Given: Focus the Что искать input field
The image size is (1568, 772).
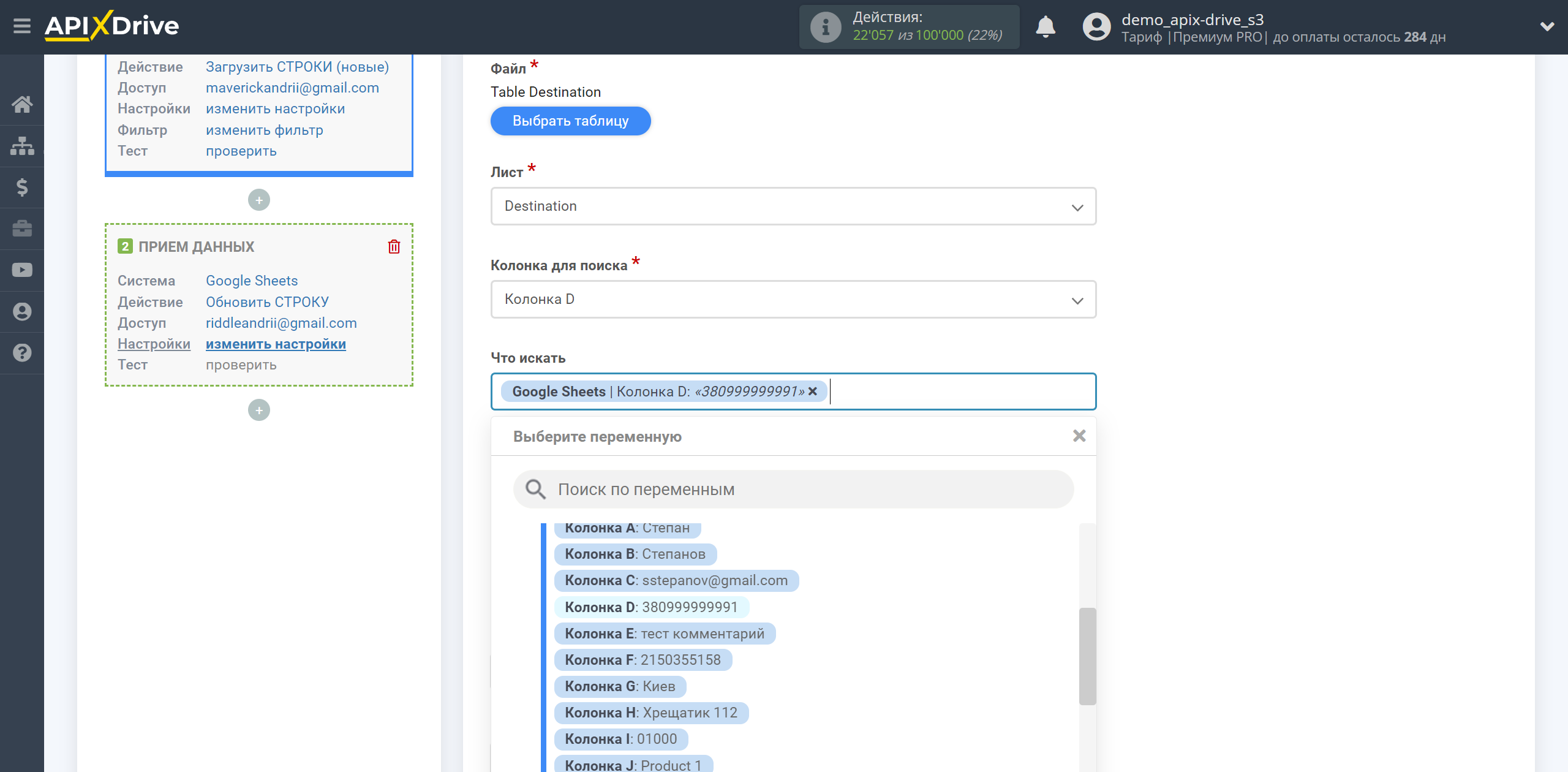Looking at the screenshot, I should click(793, 392).
